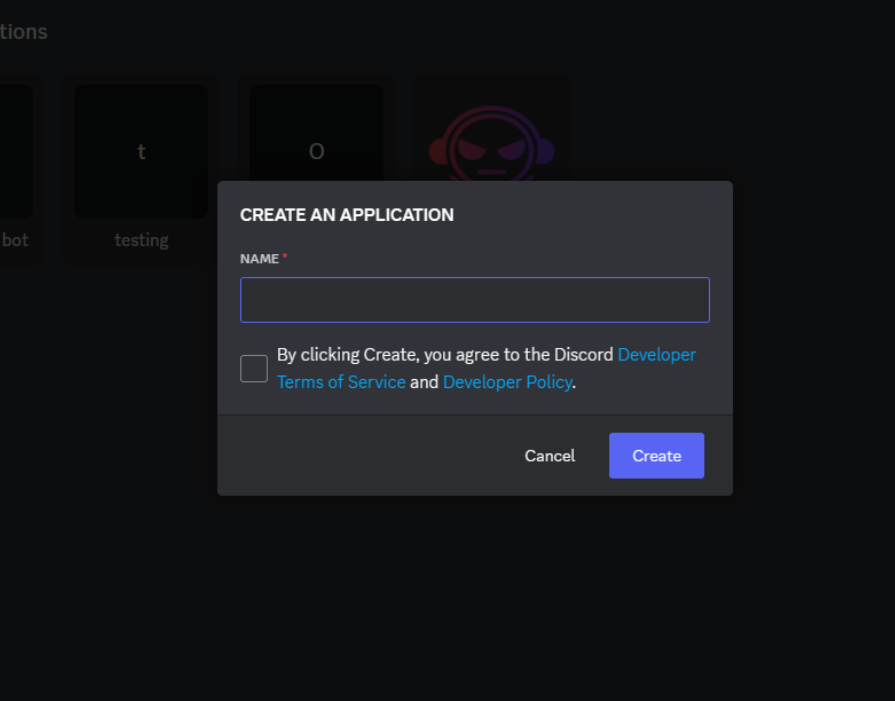
Task: Open the Developer Policy link
Action: [x=507, y=382]
